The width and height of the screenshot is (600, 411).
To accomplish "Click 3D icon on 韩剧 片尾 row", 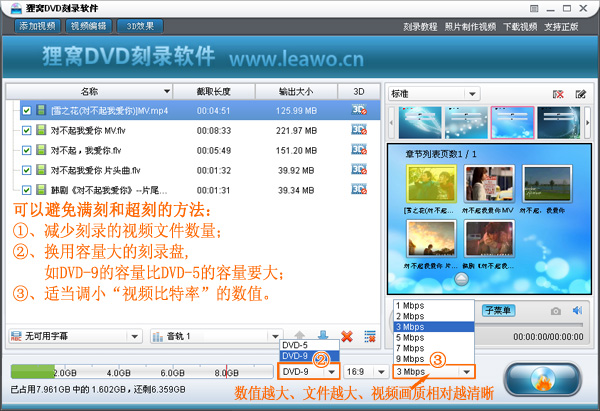I will (359, 189).
